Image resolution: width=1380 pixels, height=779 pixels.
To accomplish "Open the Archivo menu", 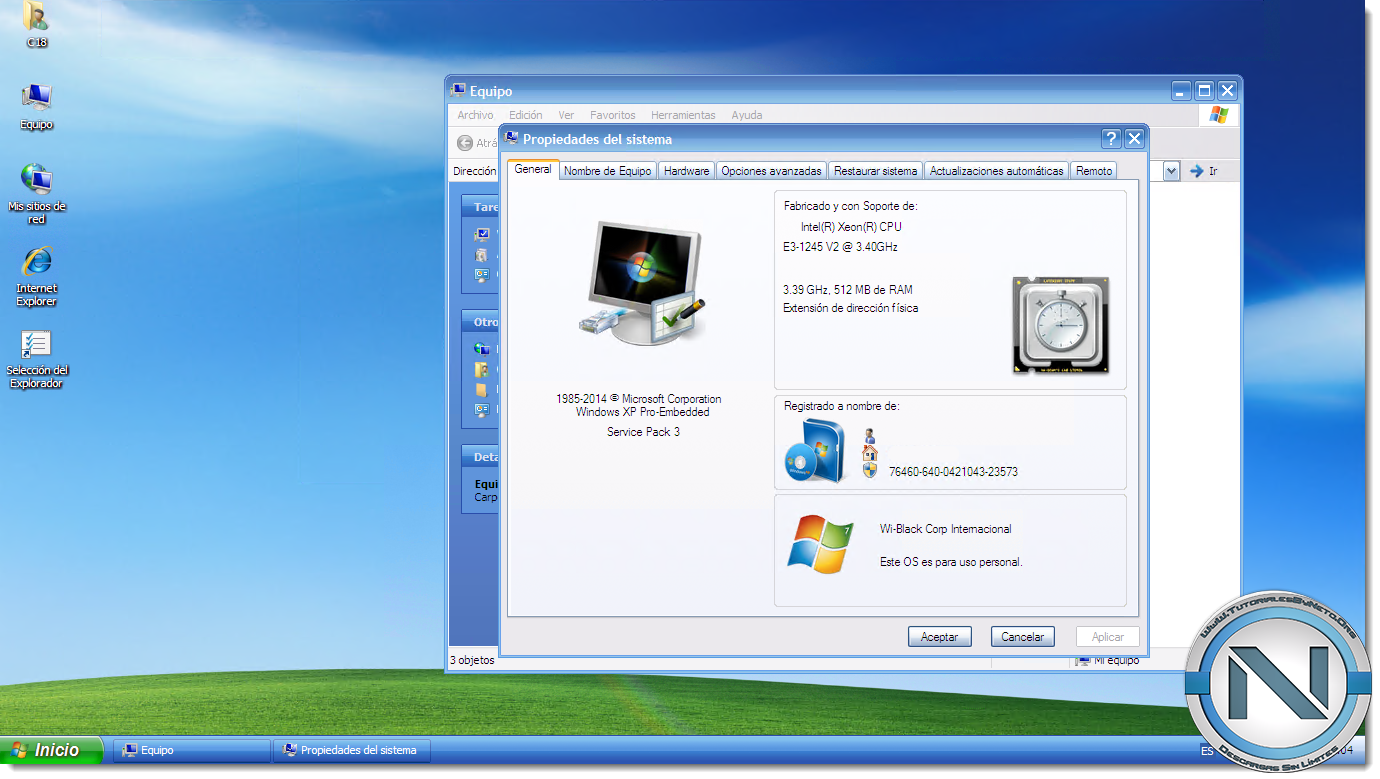I will [475, 115].
